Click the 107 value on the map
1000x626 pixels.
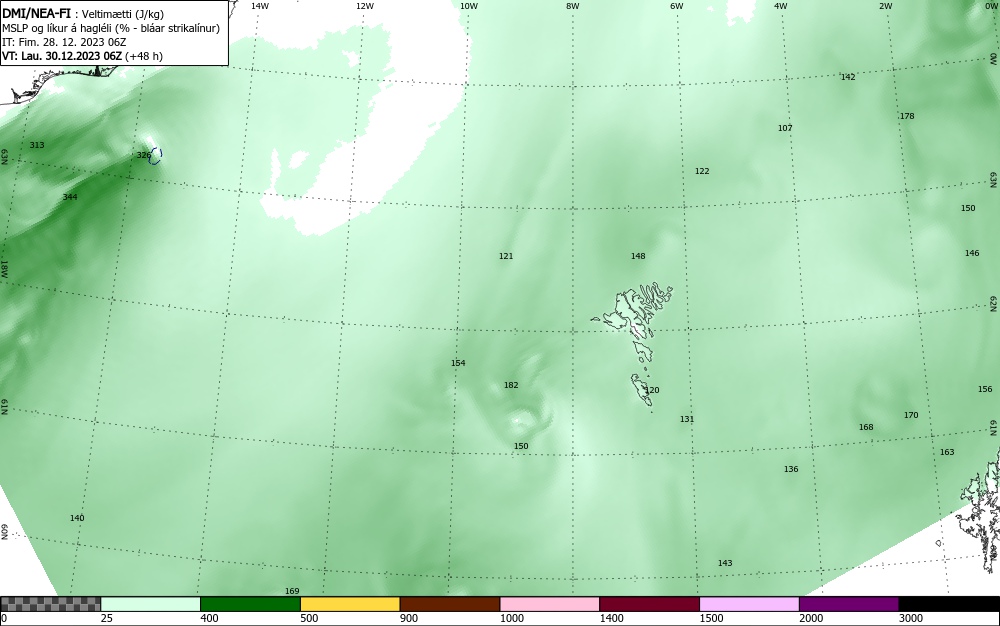[785, 128]
